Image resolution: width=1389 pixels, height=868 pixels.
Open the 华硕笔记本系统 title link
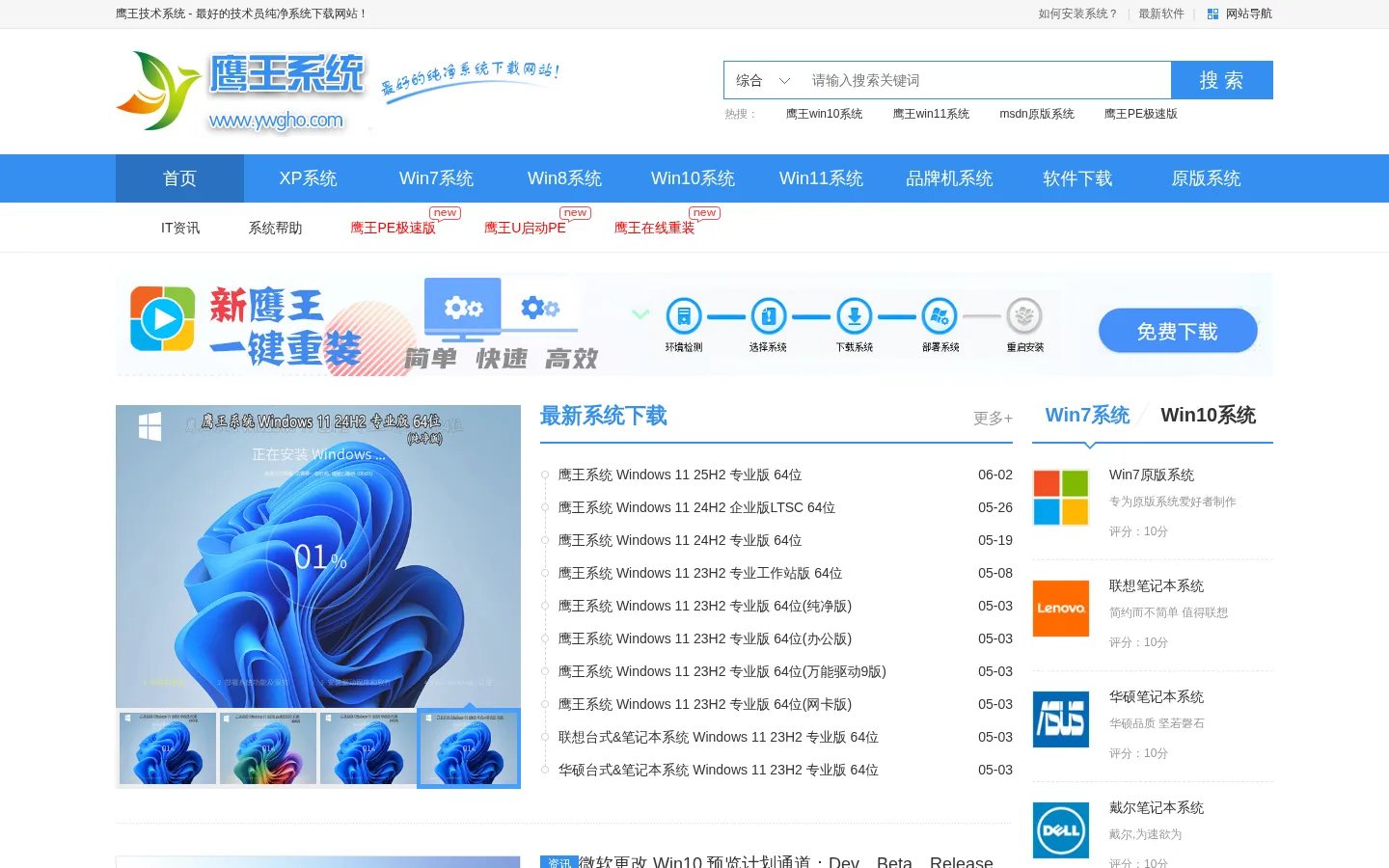1157,696
